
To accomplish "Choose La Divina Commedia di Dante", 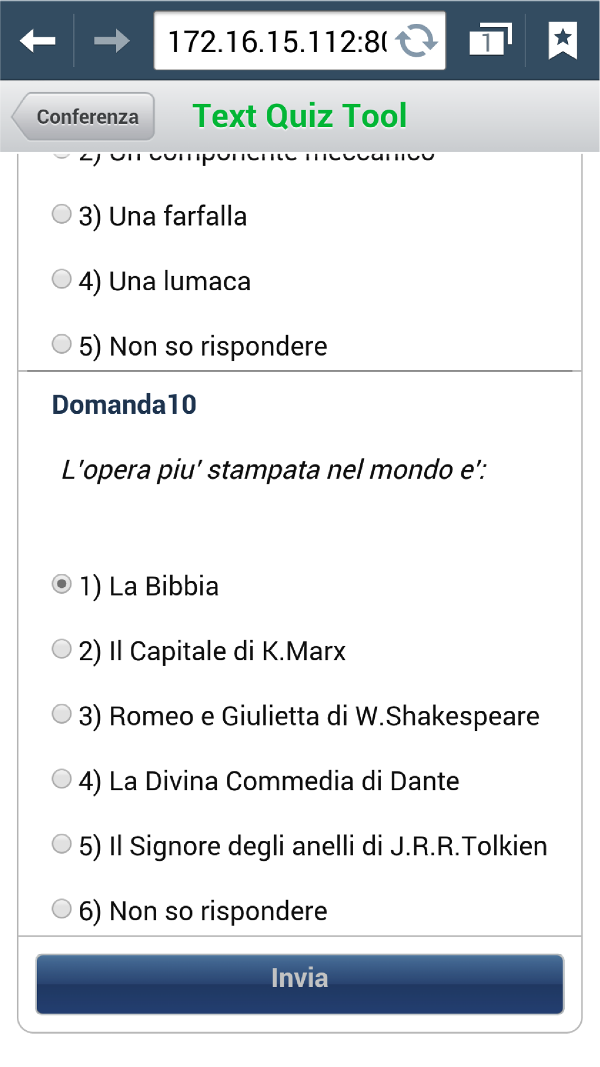I will 62,780.
